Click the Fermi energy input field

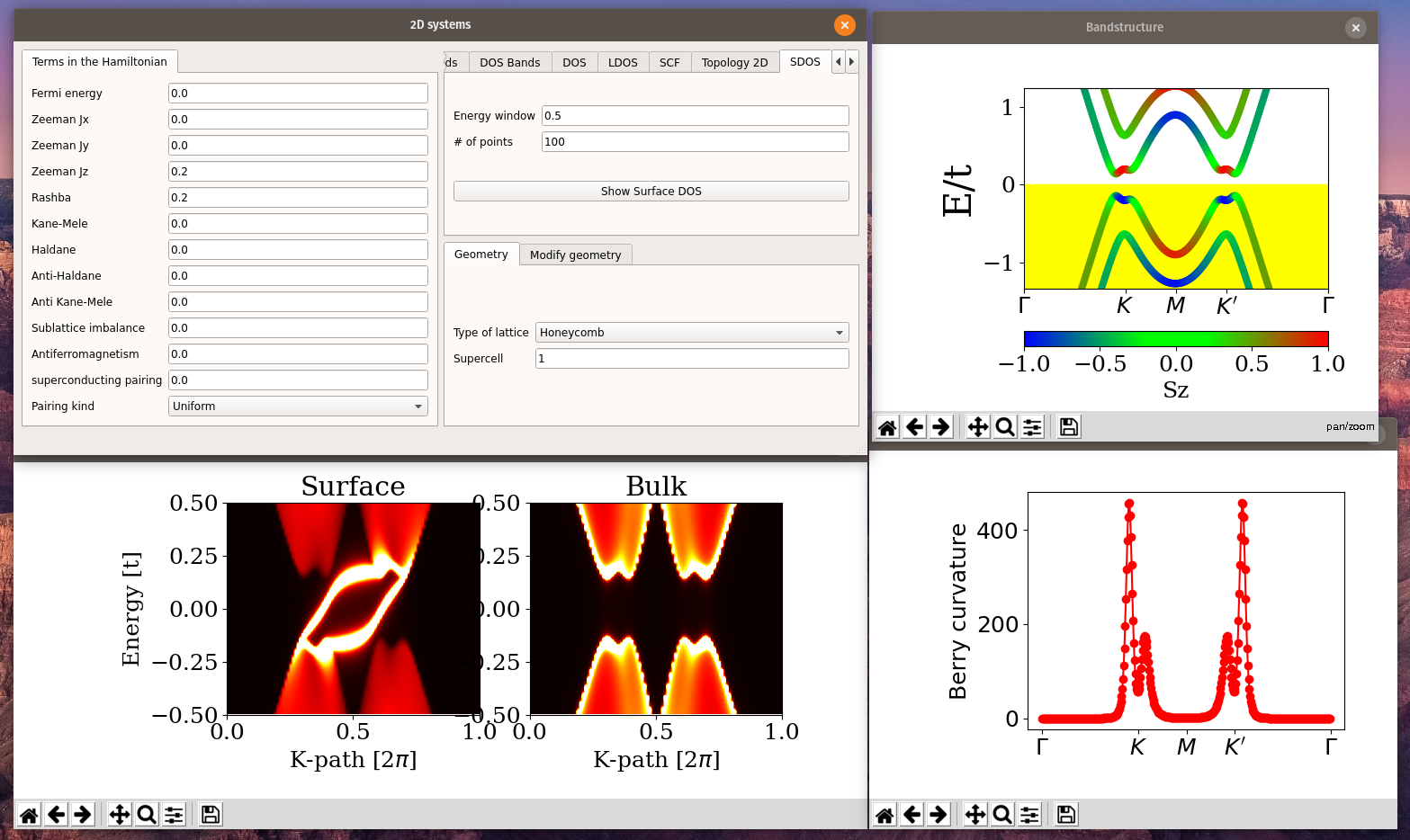[298, 94]
